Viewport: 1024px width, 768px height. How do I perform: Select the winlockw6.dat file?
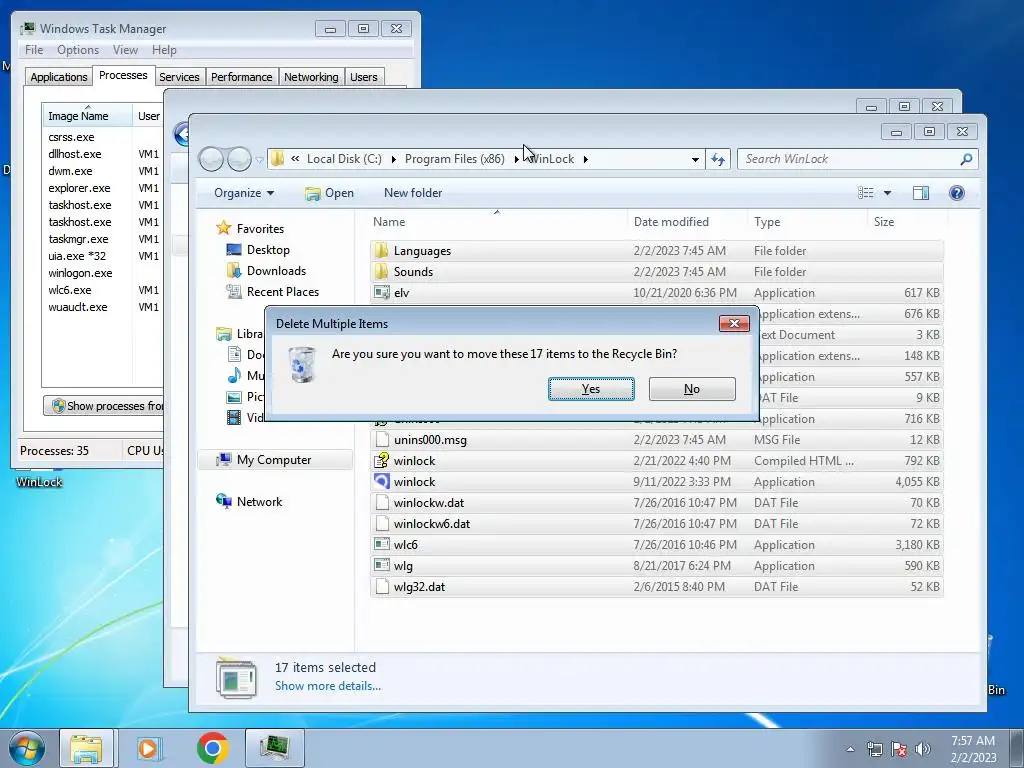click(656, 524)
